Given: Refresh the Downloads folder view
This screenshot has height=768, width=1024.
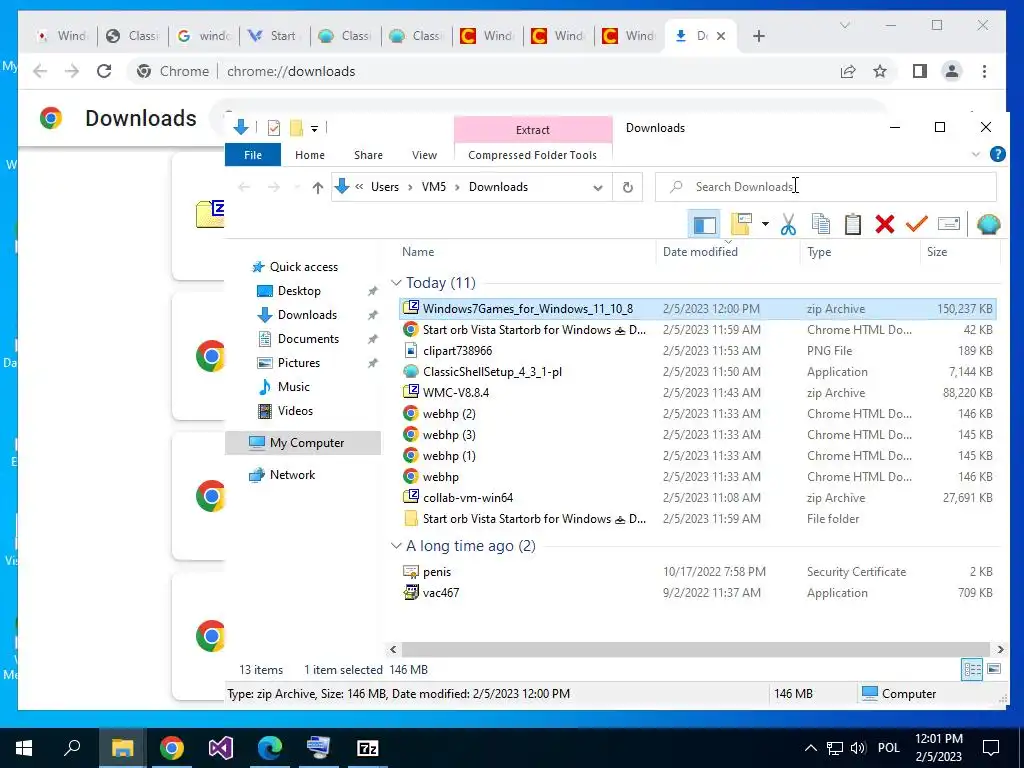Looking at the screenshot, I should coord(628,187).
